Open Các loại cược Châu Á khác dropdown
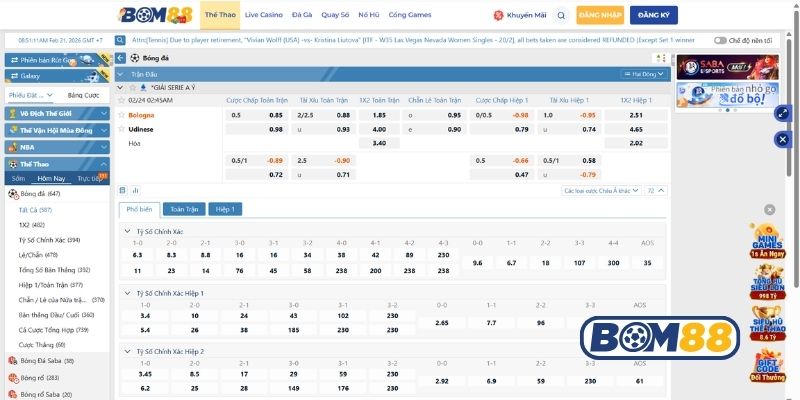 (601, 190)
